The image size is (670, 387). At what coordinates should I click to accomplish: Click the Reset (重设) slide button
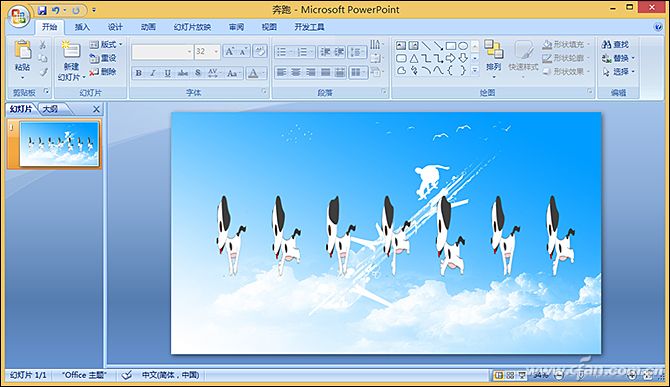[x=103, y=58]
